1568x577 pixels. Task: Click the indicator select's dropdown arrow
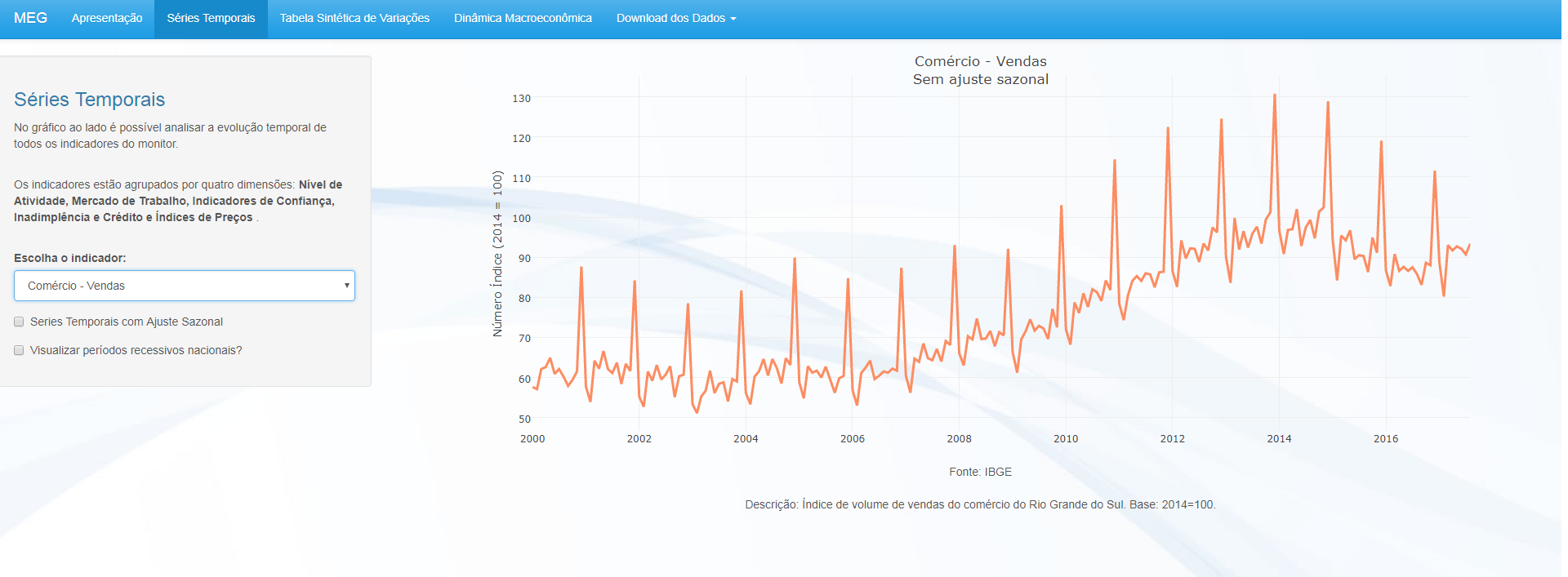click(x=346, y=286)
